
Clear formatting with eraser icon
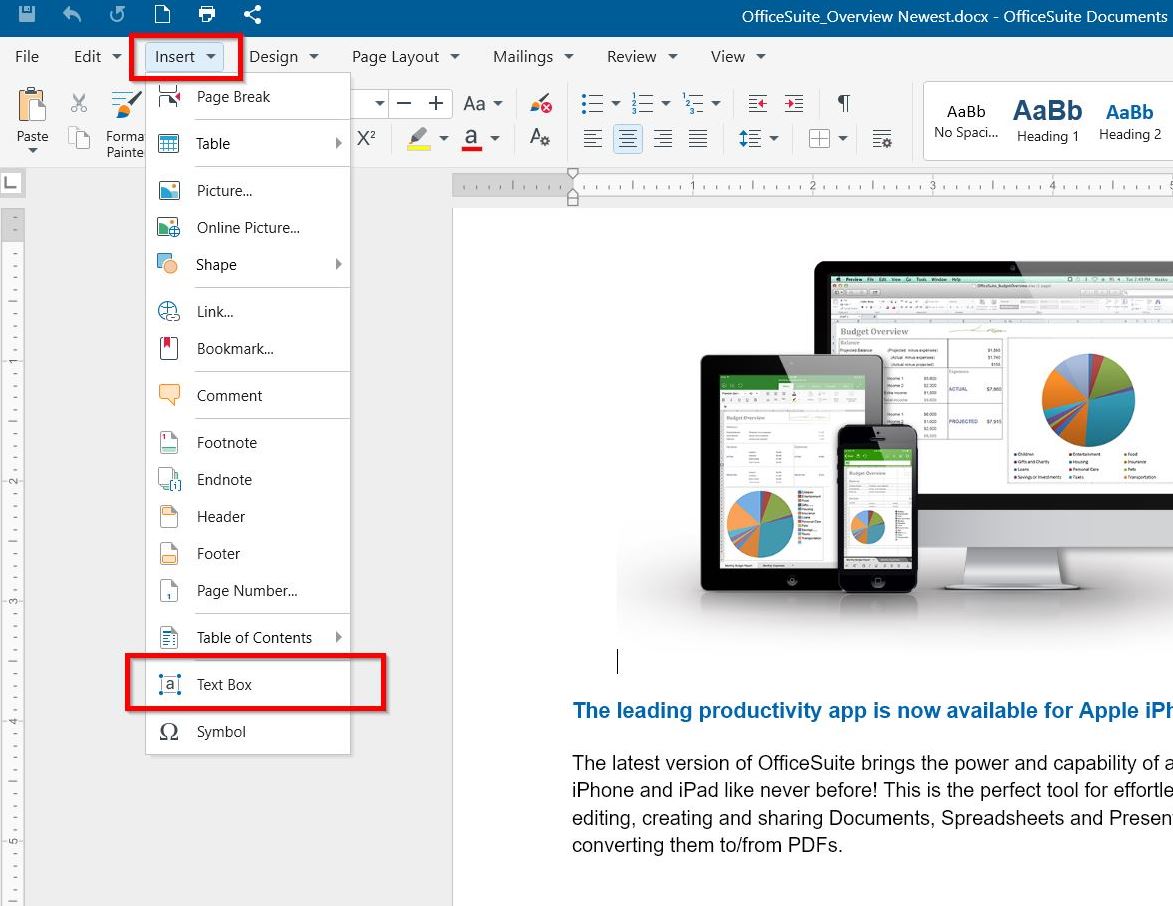coord(540,103)
